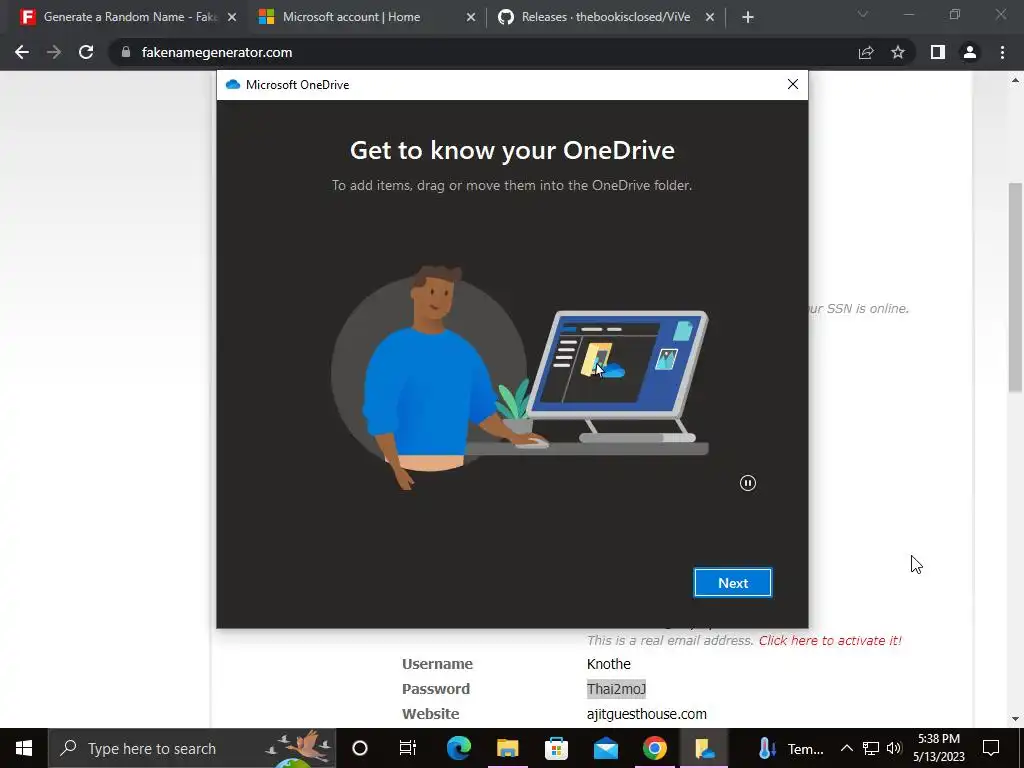Go back in browser history
The height and width of the screenshot is (768, 1024).
click(x=22, y=52)
